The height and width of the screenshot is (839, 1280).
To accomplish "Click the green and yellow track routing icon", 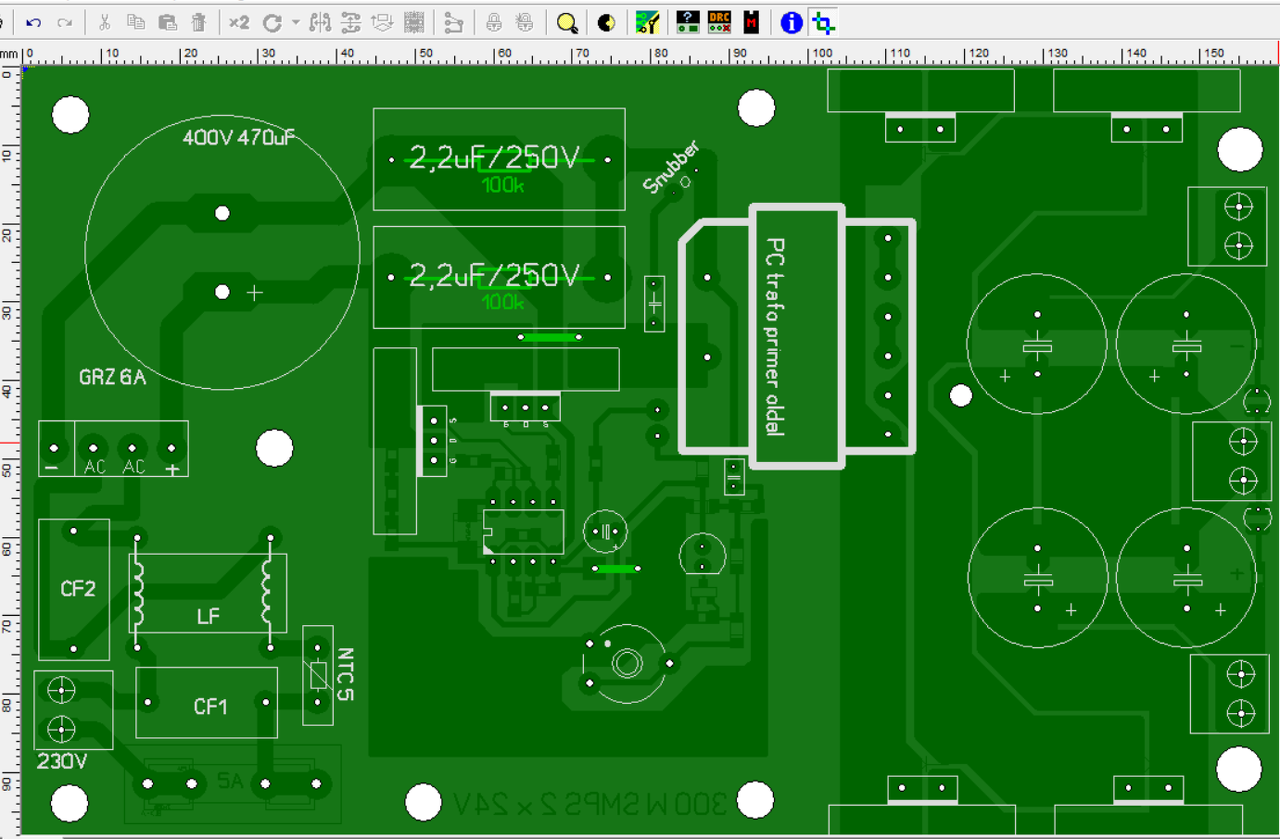I will click(647, 22).
